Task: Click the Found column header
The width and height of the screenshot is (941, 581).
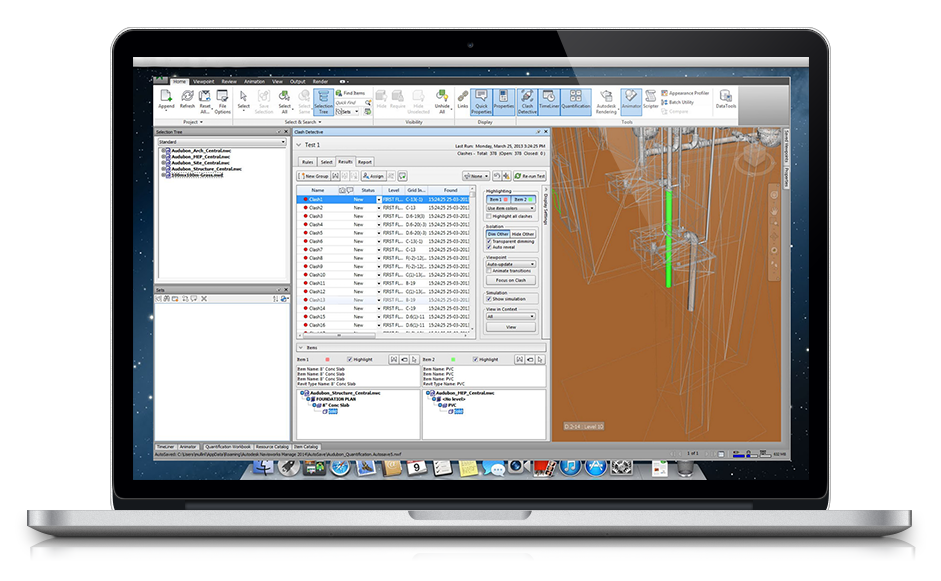Action: click(450, 190)
